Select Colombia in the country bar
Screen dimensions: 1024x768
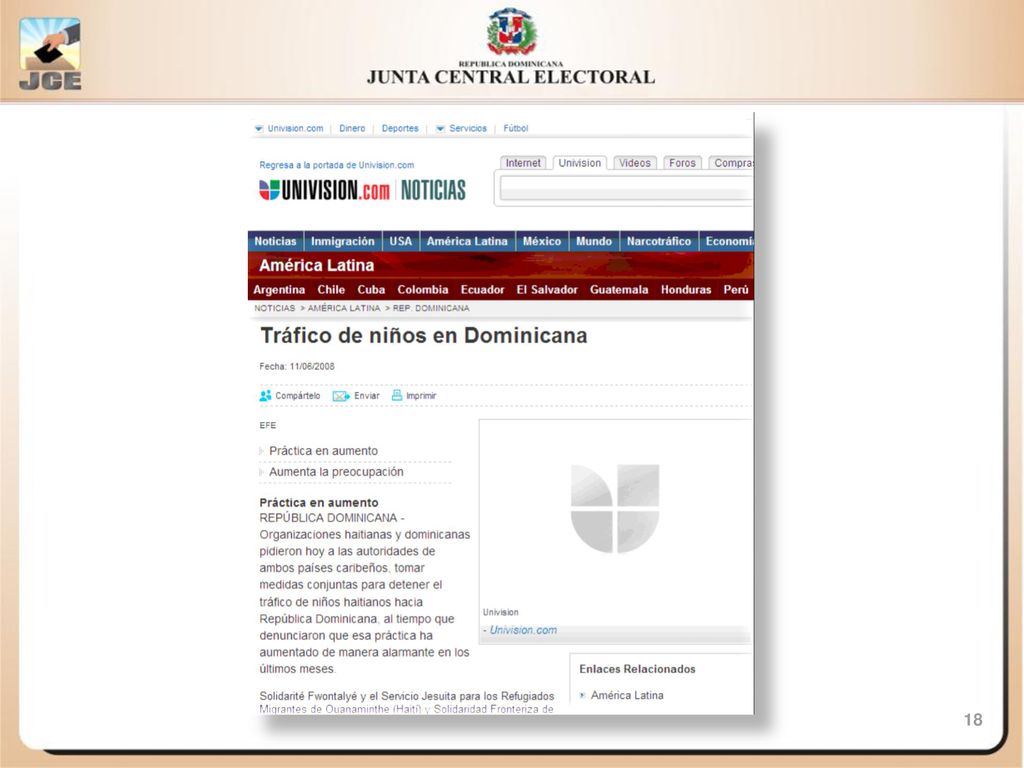point(423,289)
